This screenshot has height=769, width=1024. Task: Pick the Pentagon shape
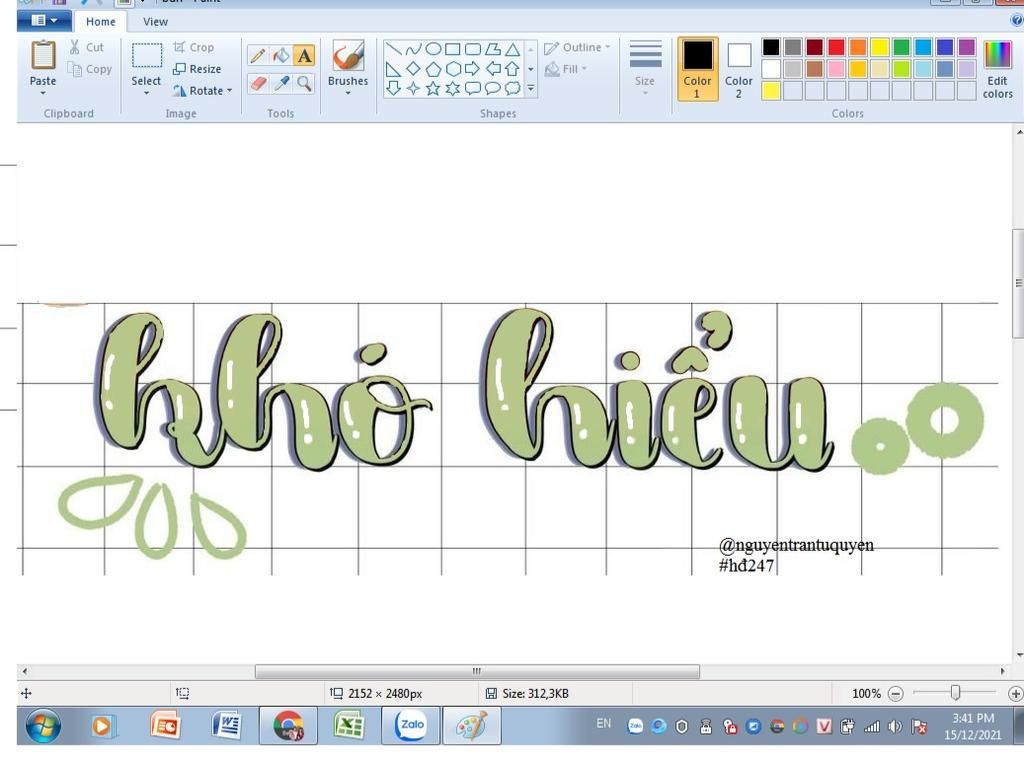point(433,69)
